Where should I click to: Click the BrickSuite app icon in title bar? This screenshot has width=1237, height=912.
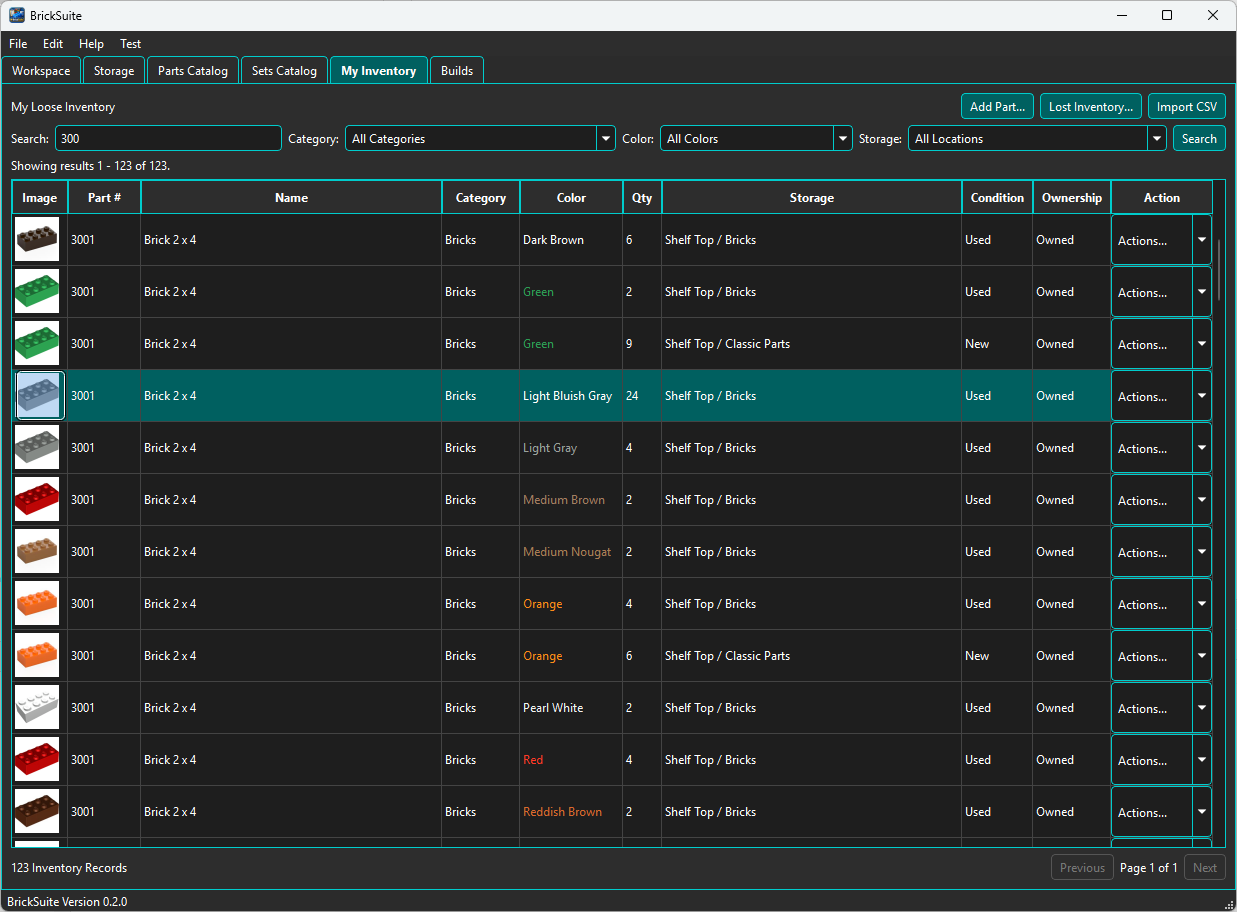[17, 15]
